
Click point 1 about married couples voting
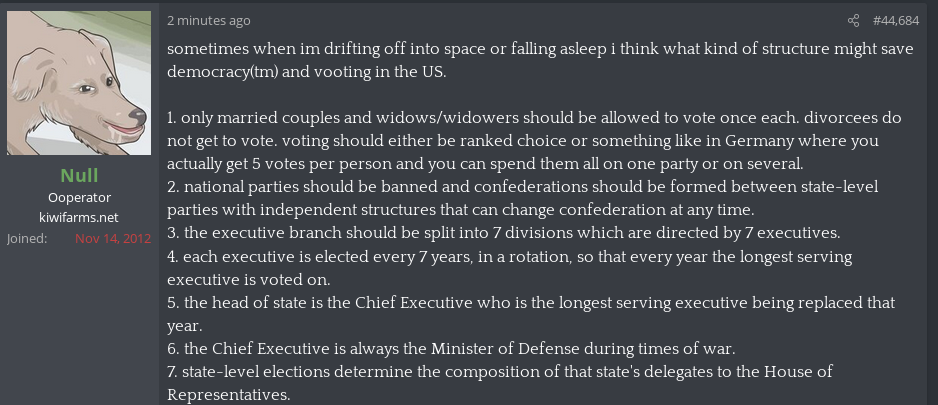point(500,119)
